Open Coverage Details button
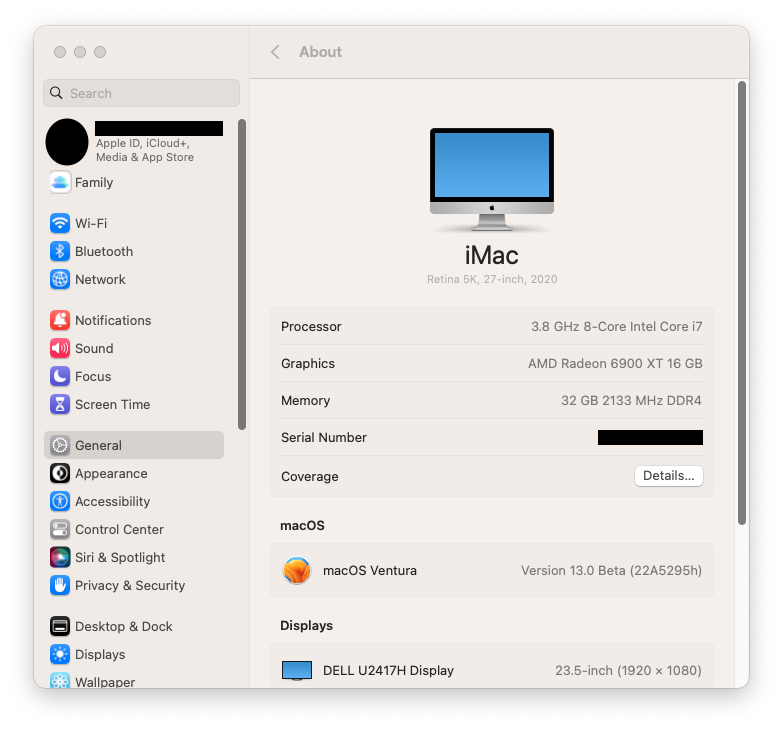The height and width of the screenshot is (730, 783). pos(669,476)
